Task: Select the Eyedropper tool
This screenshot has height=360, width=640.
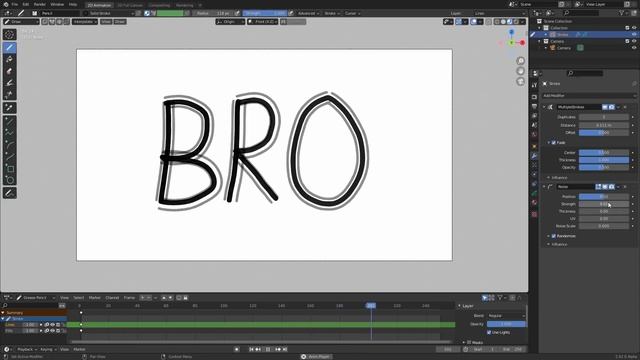Action: [x=9, y=108]
